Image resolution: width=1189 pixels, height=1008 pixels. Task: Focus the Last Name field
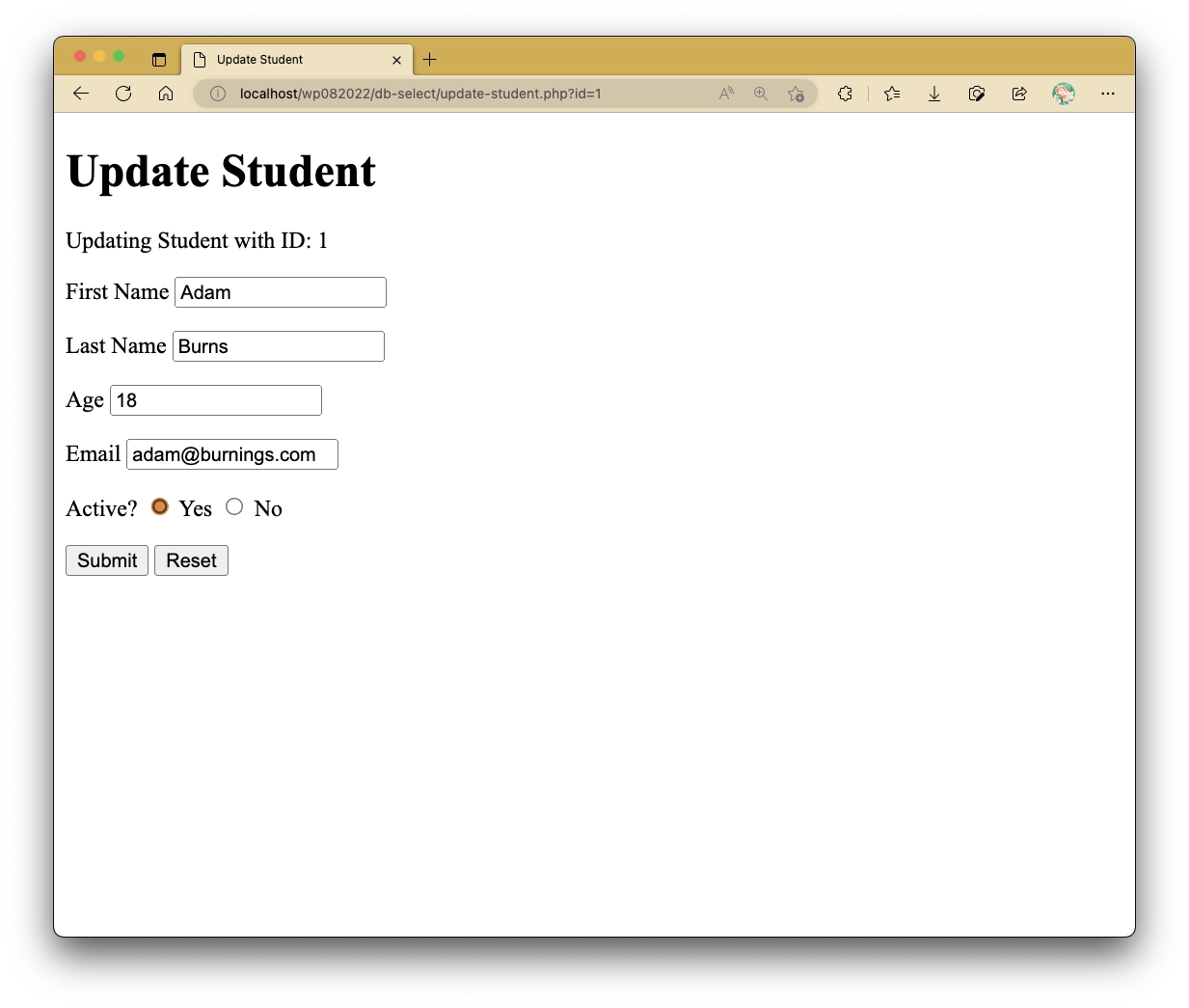tap(279, 346)
